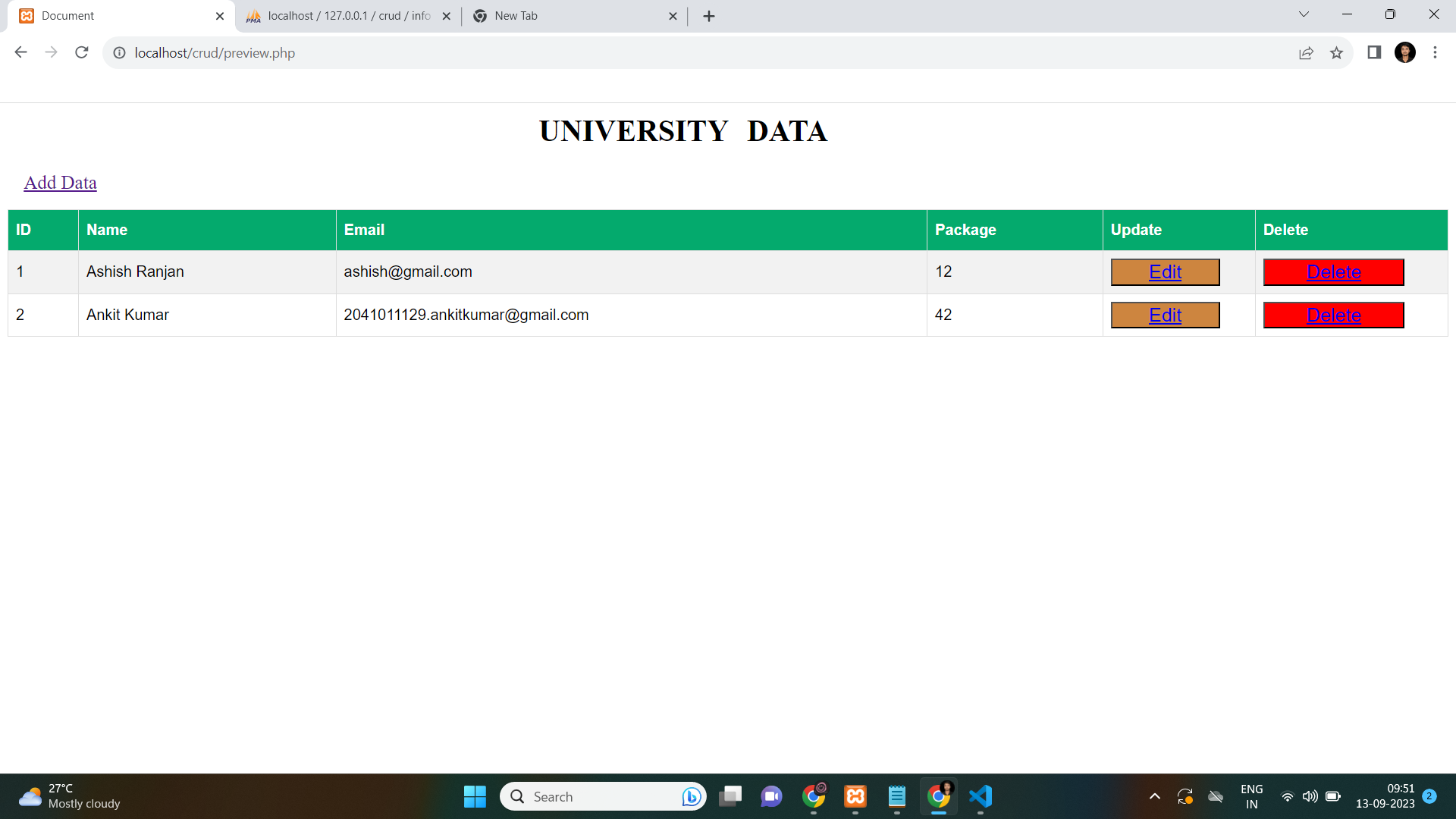Open the browser tab search dropdown
The height and width of the screenshot is (819, 1456).
(x=1303, y=14)
